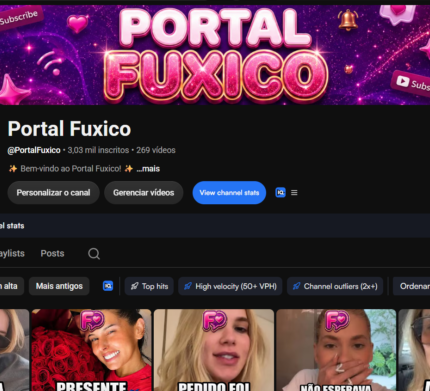The height and width of the screenshot is (391, 430).
Task: Expand channel description with ...mais
Action: (148, 169)
